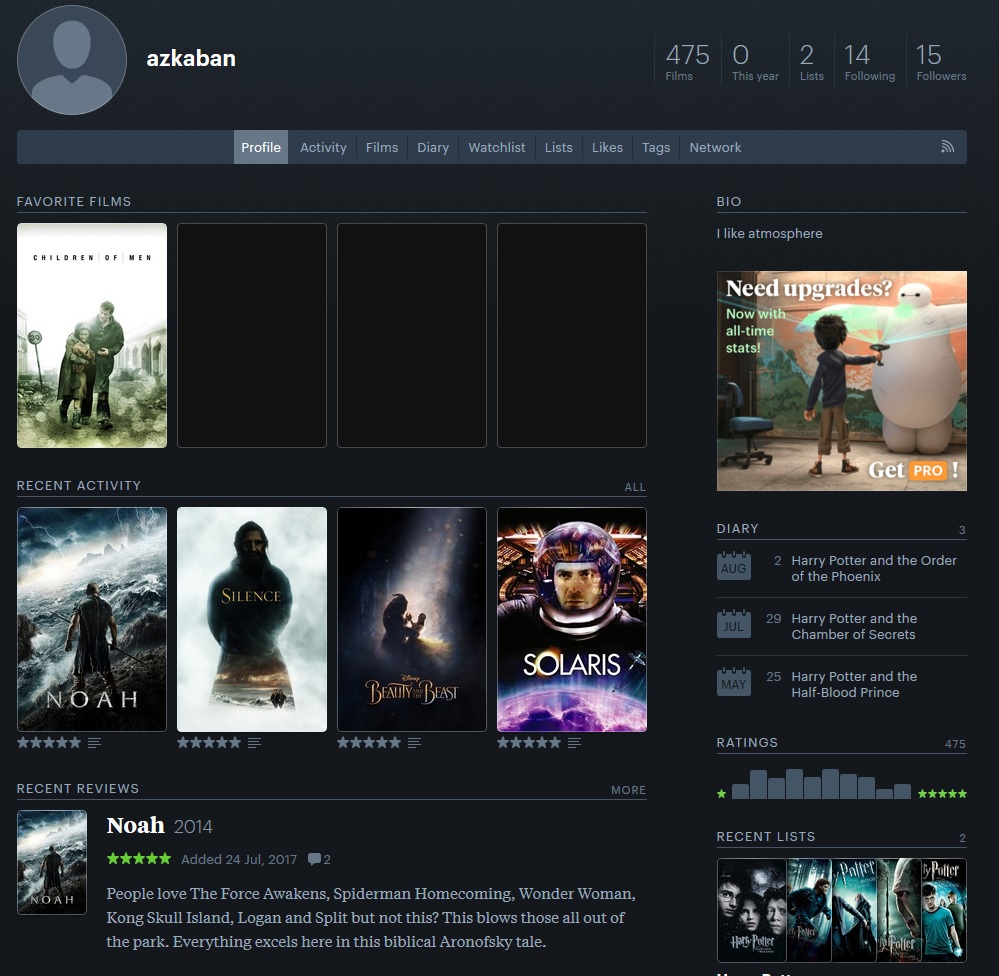The image size is (999, 976).
Task: Open Harry Potter and the Half-Blood Prince
Action: [854, 684]
